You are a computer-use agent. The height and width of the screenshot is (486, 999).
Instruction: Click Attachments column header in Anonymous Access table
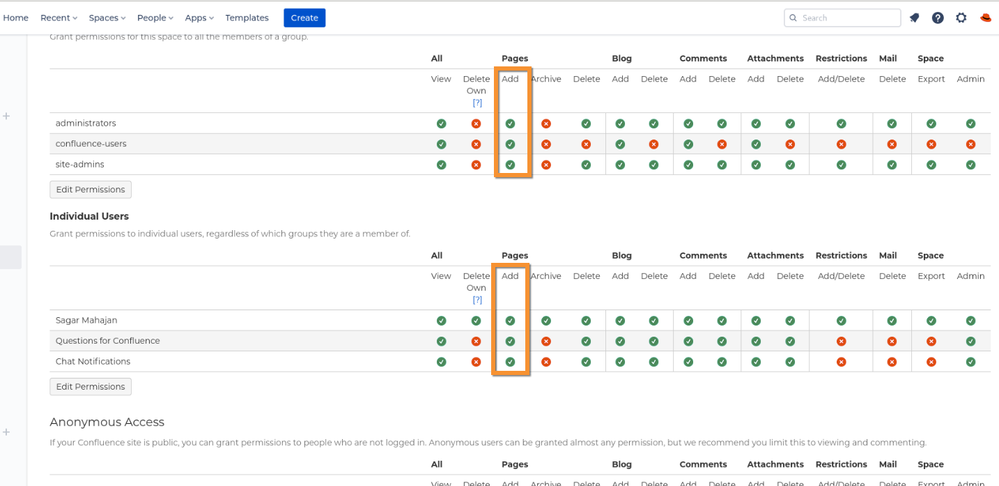[x=775, y=464]
